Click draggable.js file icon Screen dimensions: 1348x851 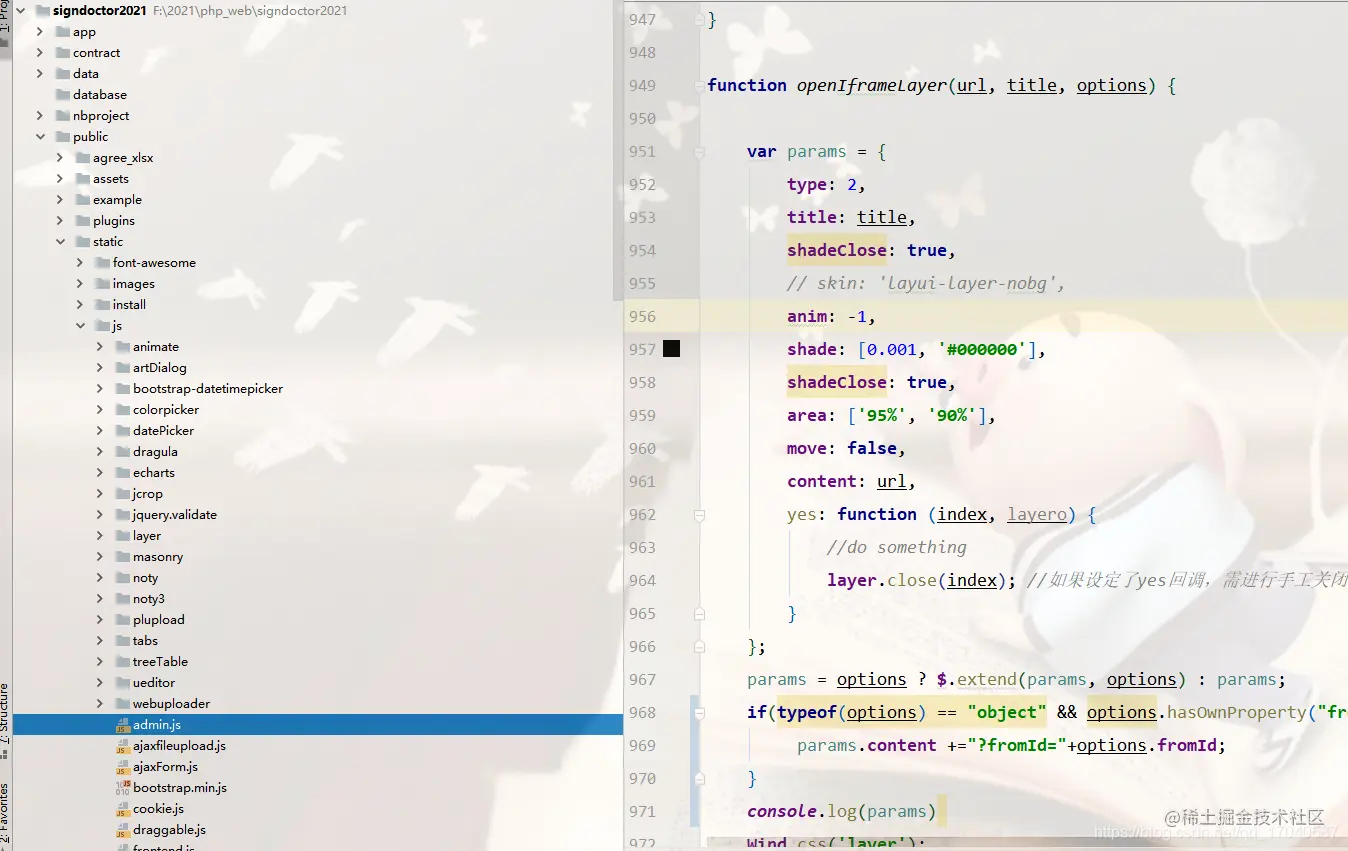tap(123, 830)
